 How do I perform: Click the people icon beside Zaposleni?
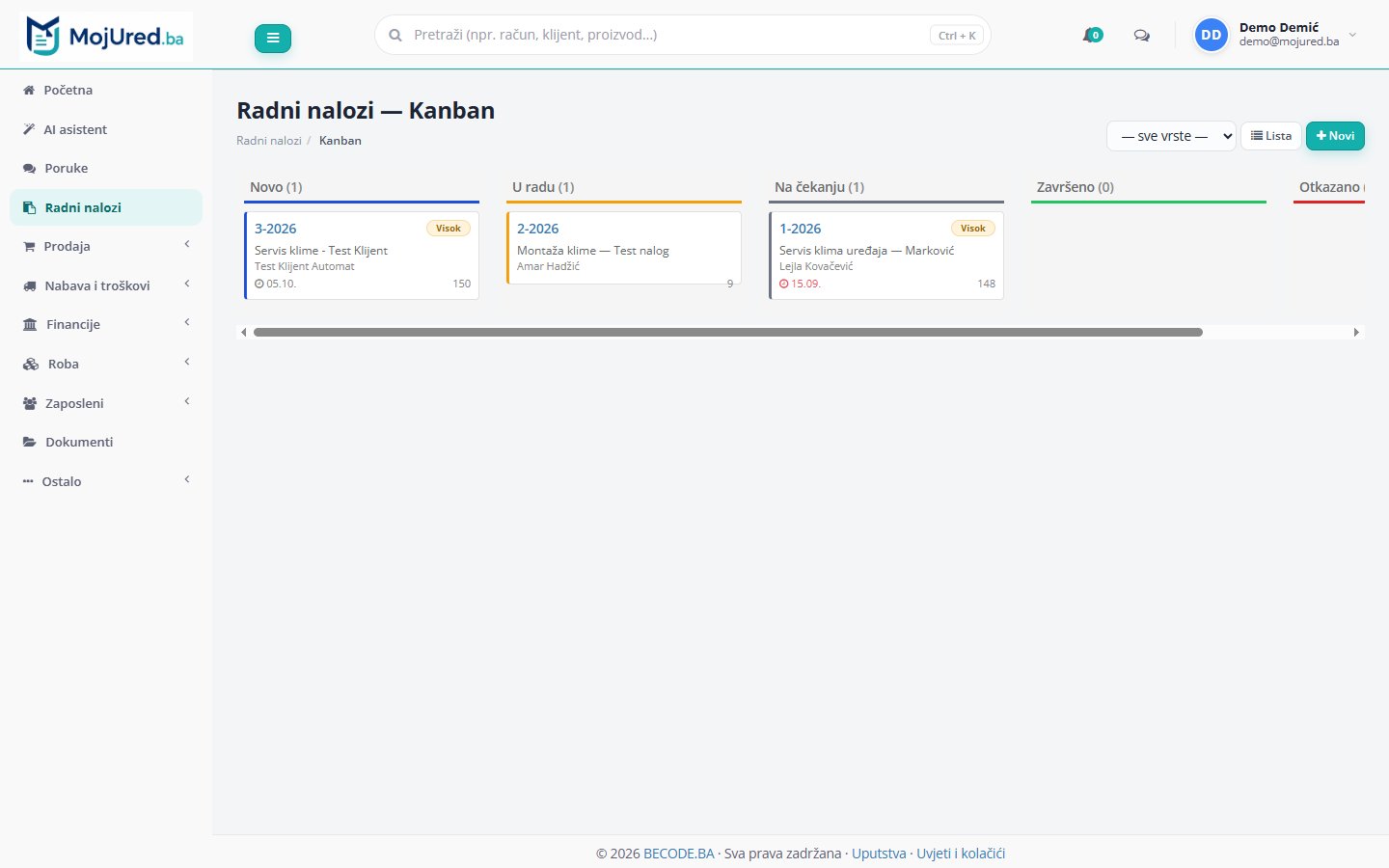pos(30,403)
